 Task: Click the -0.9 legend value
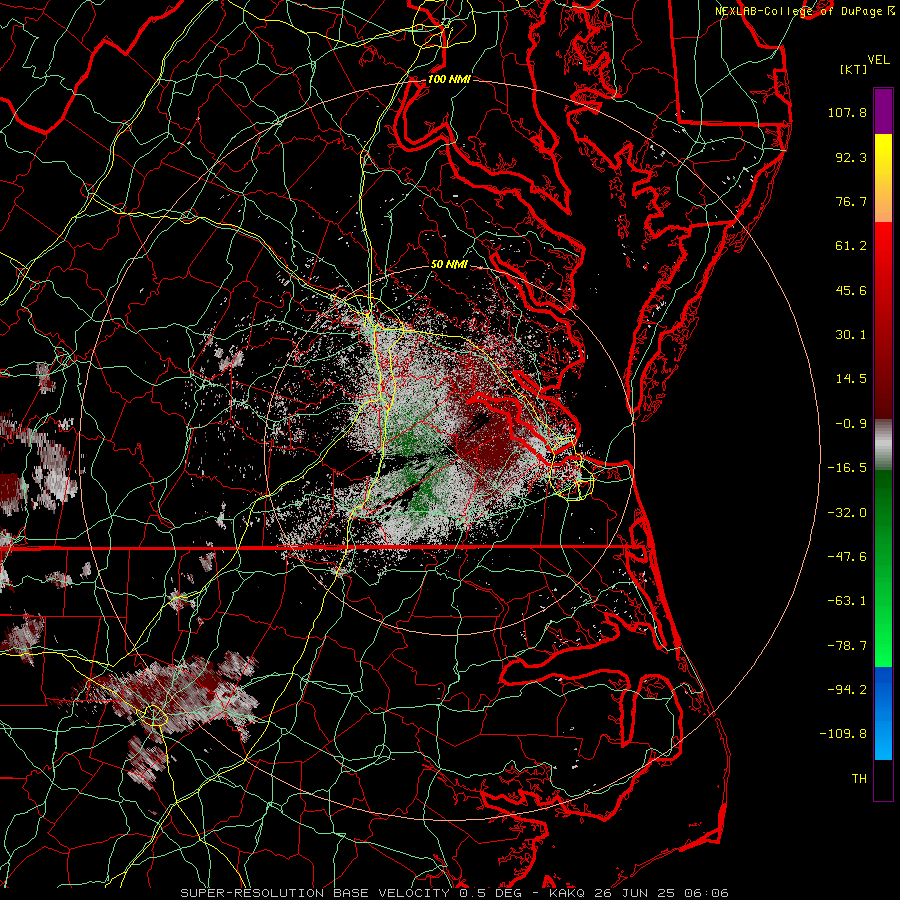[x=851, y=424]
